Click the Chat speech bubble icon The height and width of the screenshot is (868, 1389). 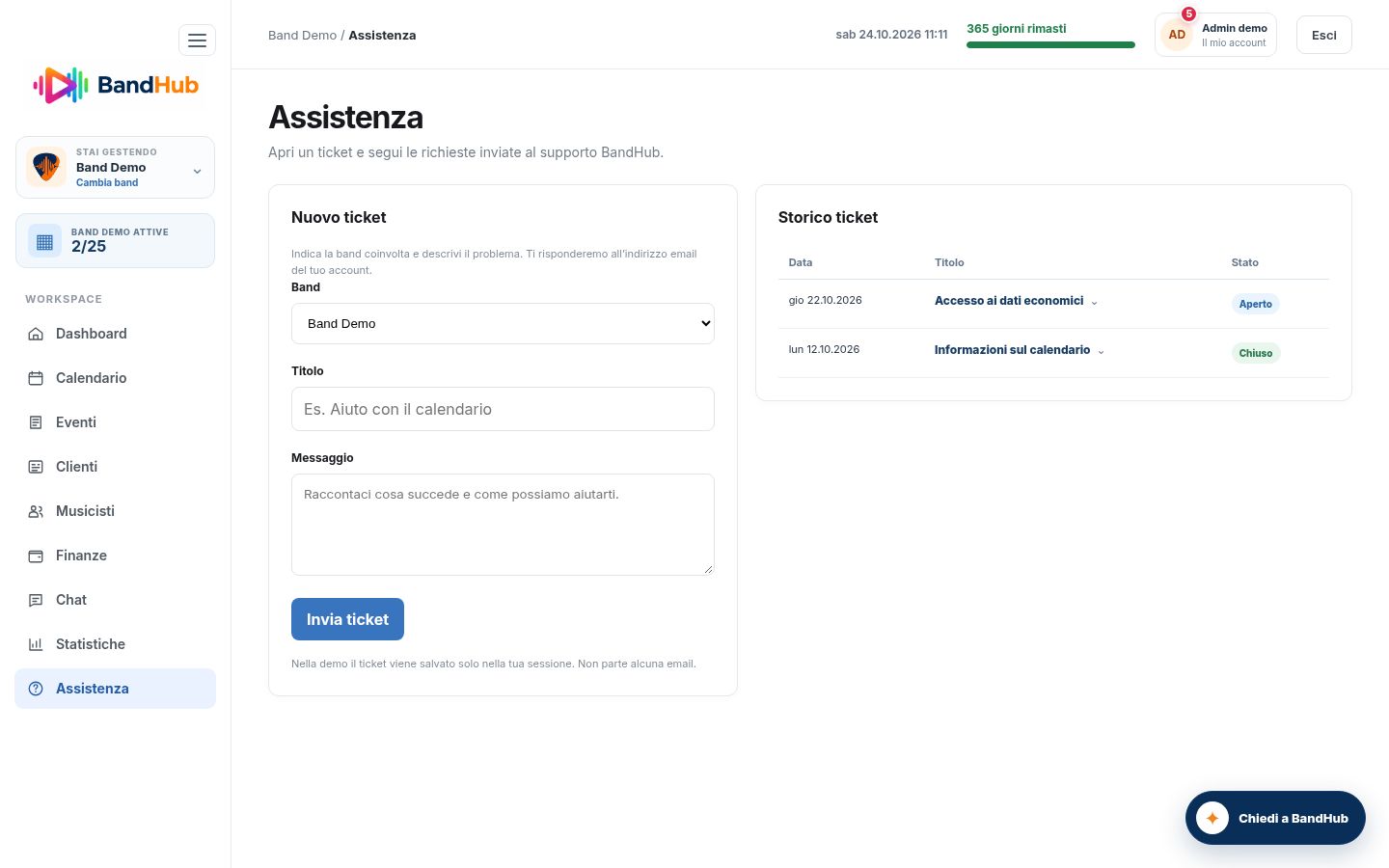pos(36,600)
